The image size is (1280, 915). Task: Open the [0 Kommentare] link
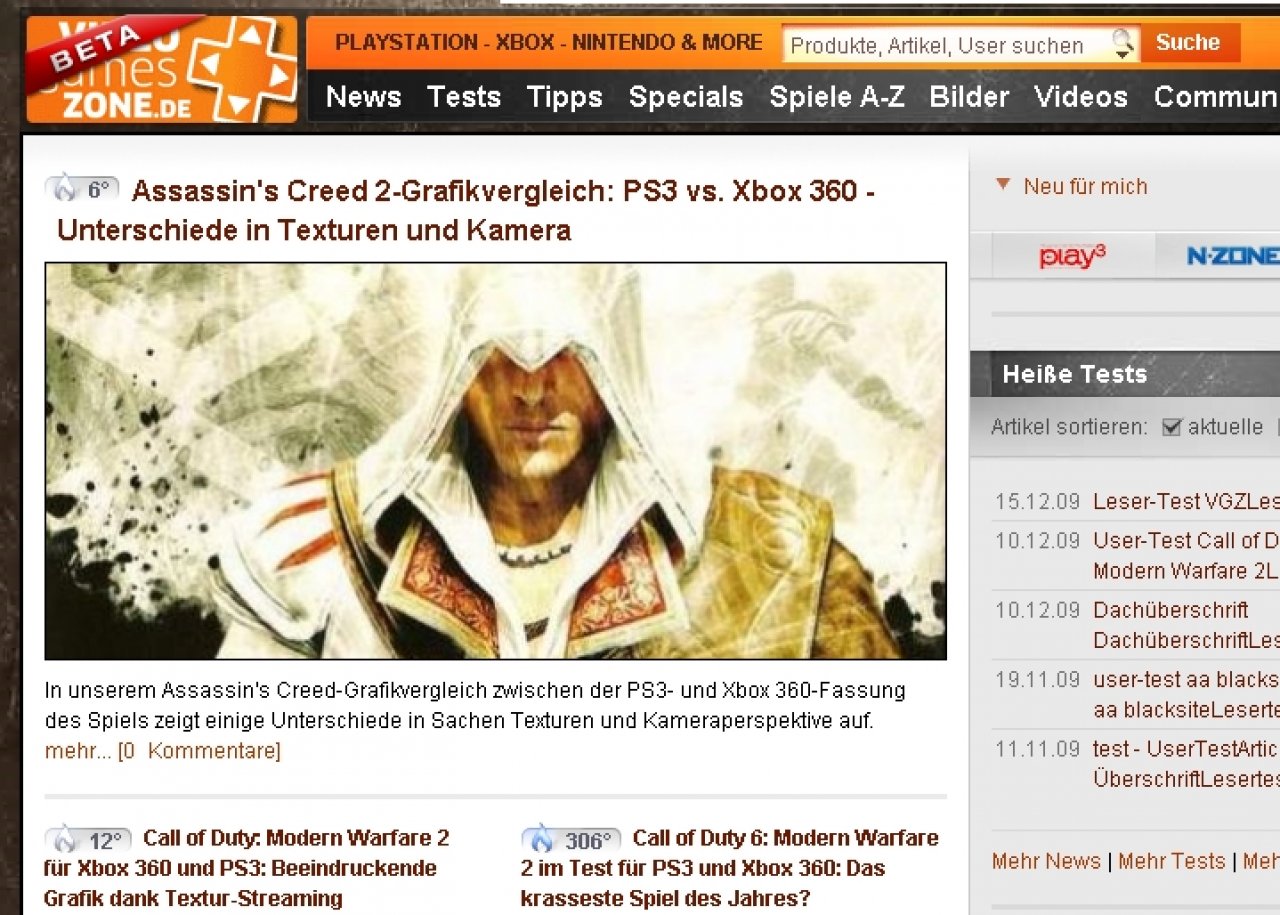199,751
